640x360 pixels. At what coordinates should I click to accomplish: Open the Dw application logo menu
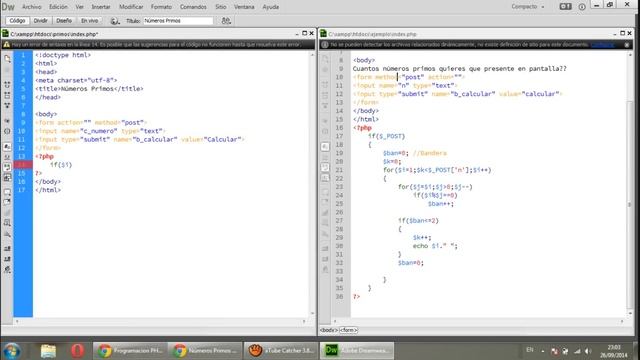(8, 7)
